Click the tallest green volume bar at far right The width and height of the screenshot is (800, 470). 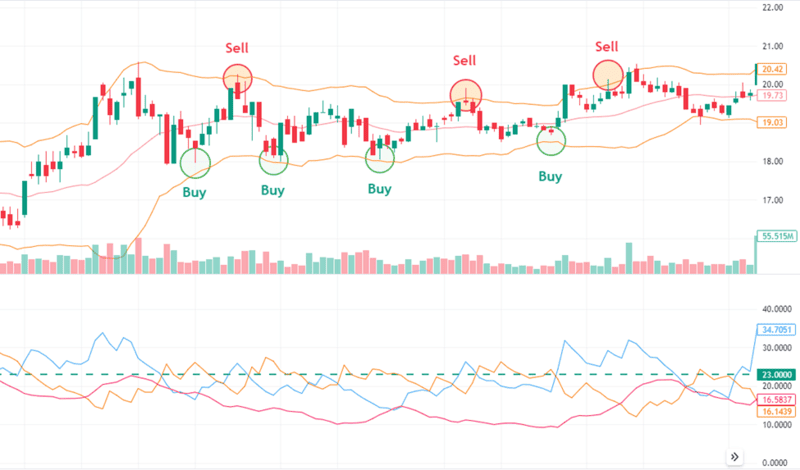tap(756, 255)
